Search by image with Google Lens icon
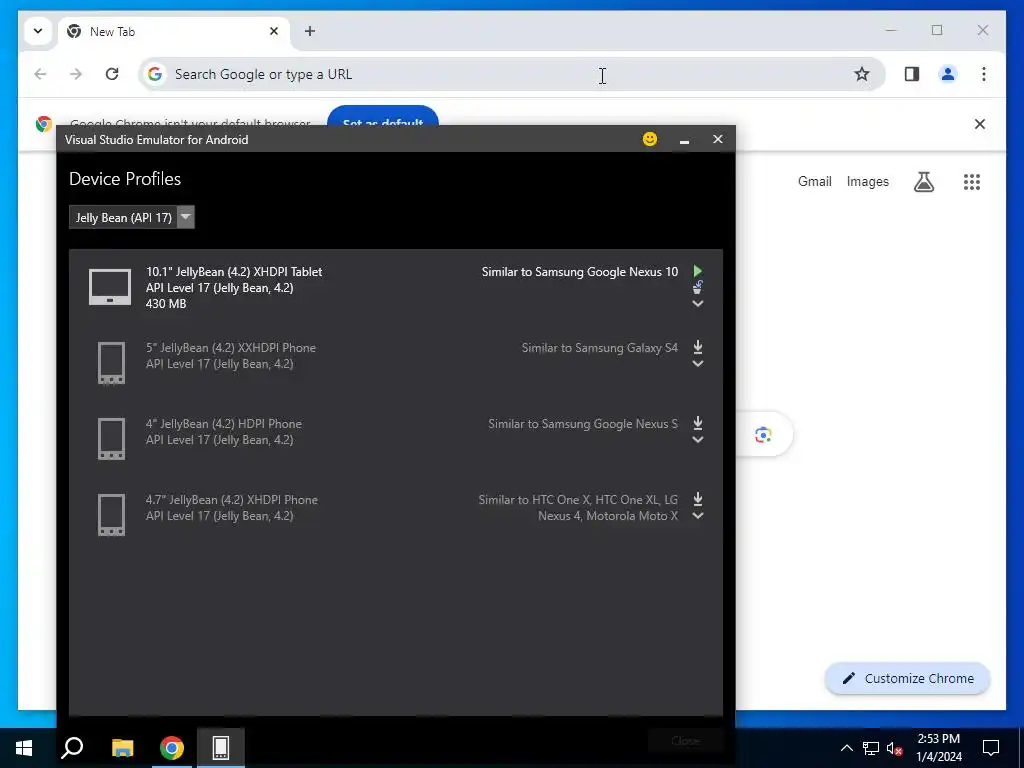This screenshot has width=1024, height=768. click(x=763, y=434)
